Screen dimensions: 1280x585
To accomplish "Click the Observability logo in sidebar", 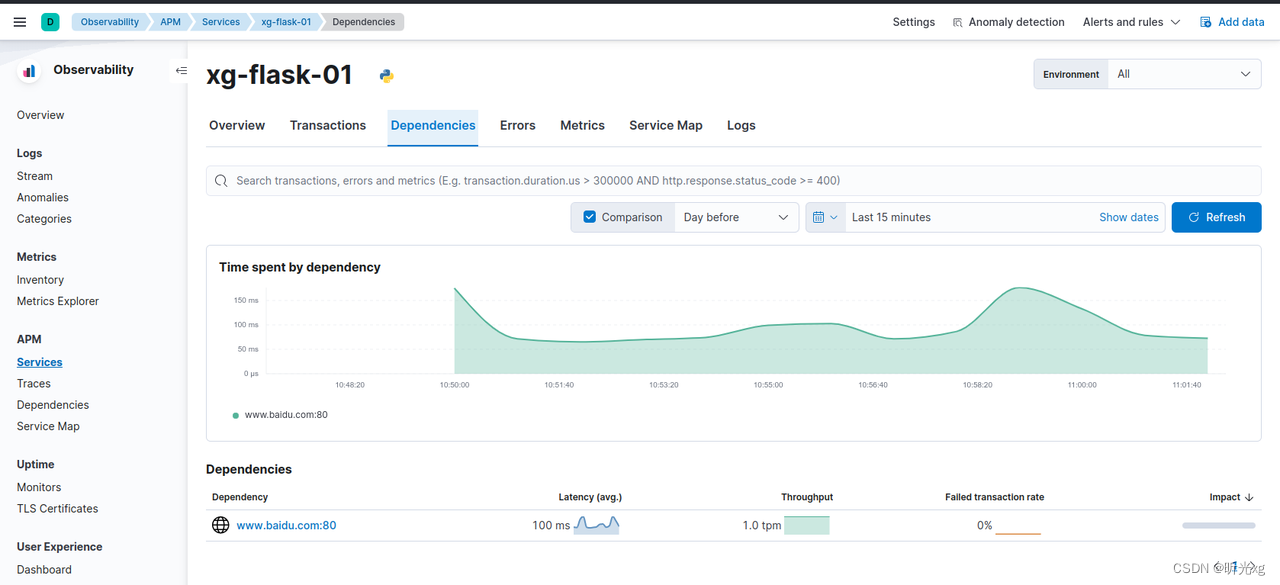I will pyautogui.click(x=29, y=70).
